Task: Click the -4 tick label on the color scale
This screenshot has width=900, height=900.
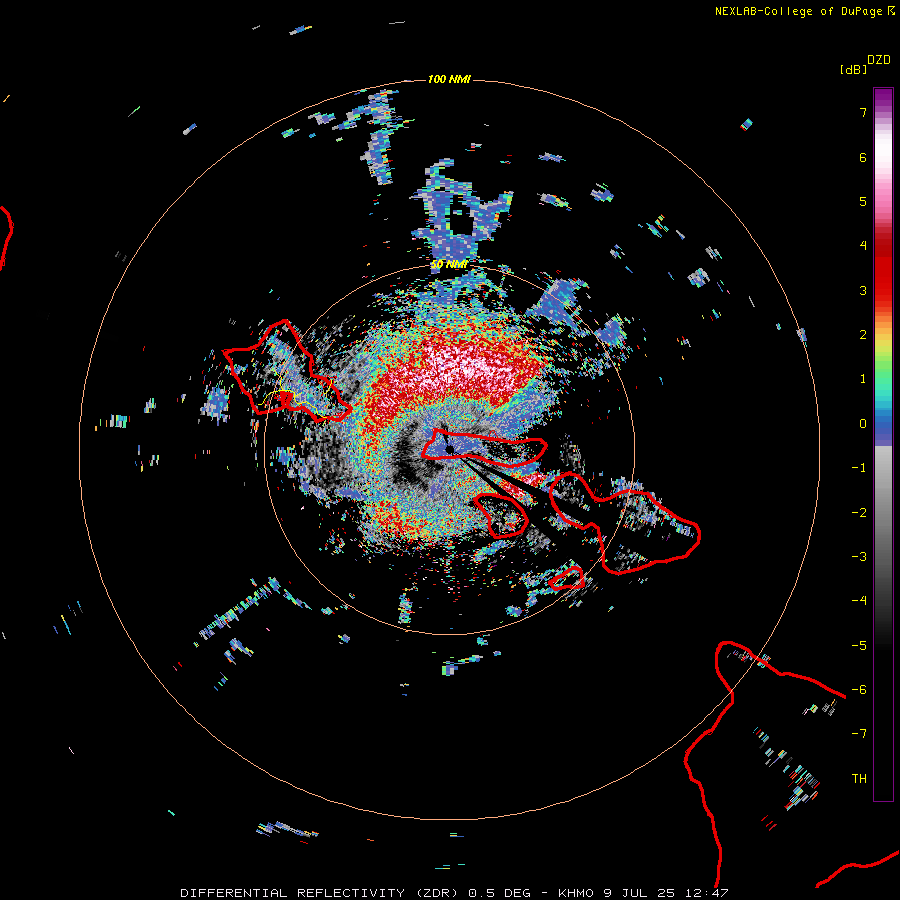Action: 859,601
